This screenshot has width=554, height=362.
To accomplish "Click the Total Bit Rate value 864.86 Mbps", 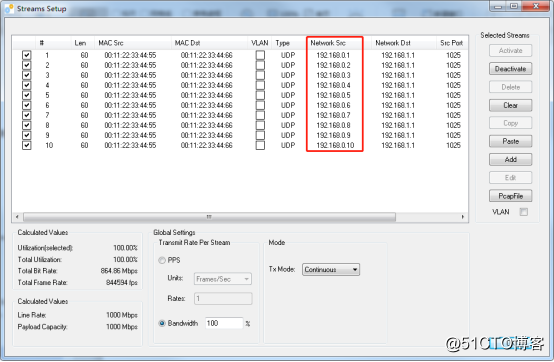I will [119, 271].
